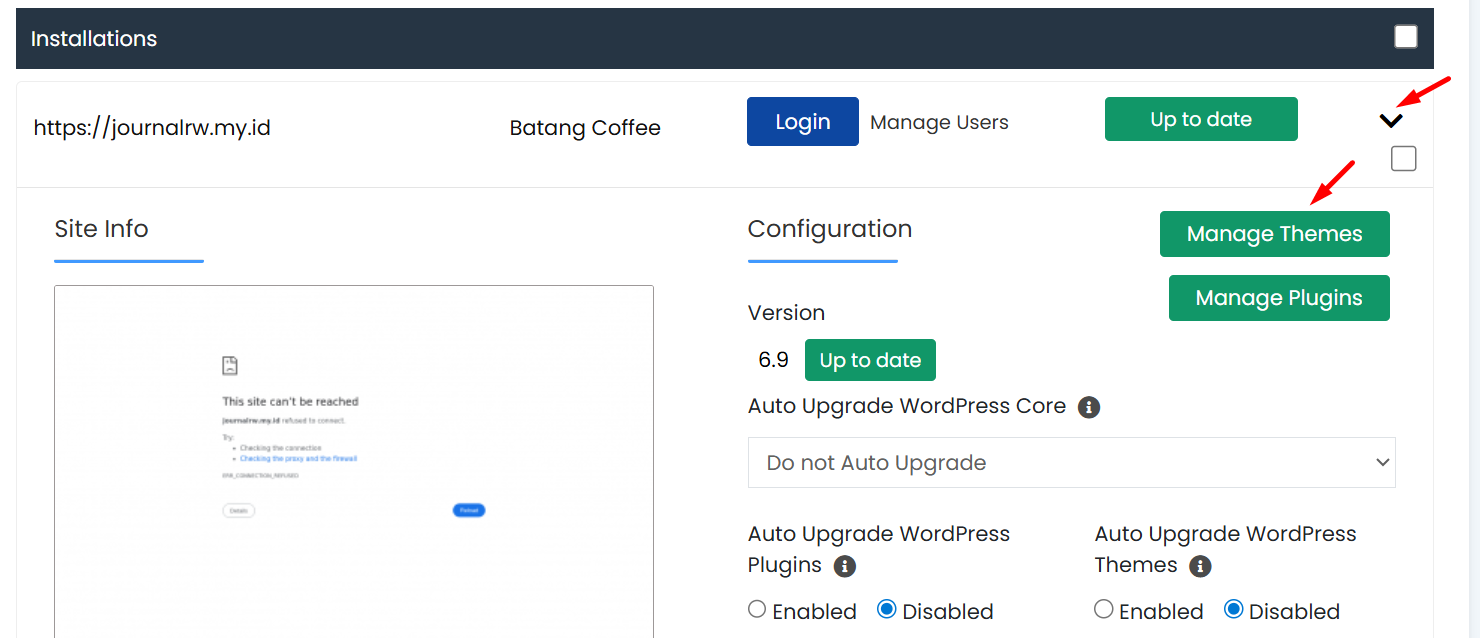Image resolution: width=1480 pixels, height=638 pixels.
Task: Click the Manage Themes button
Action: 1274,234
